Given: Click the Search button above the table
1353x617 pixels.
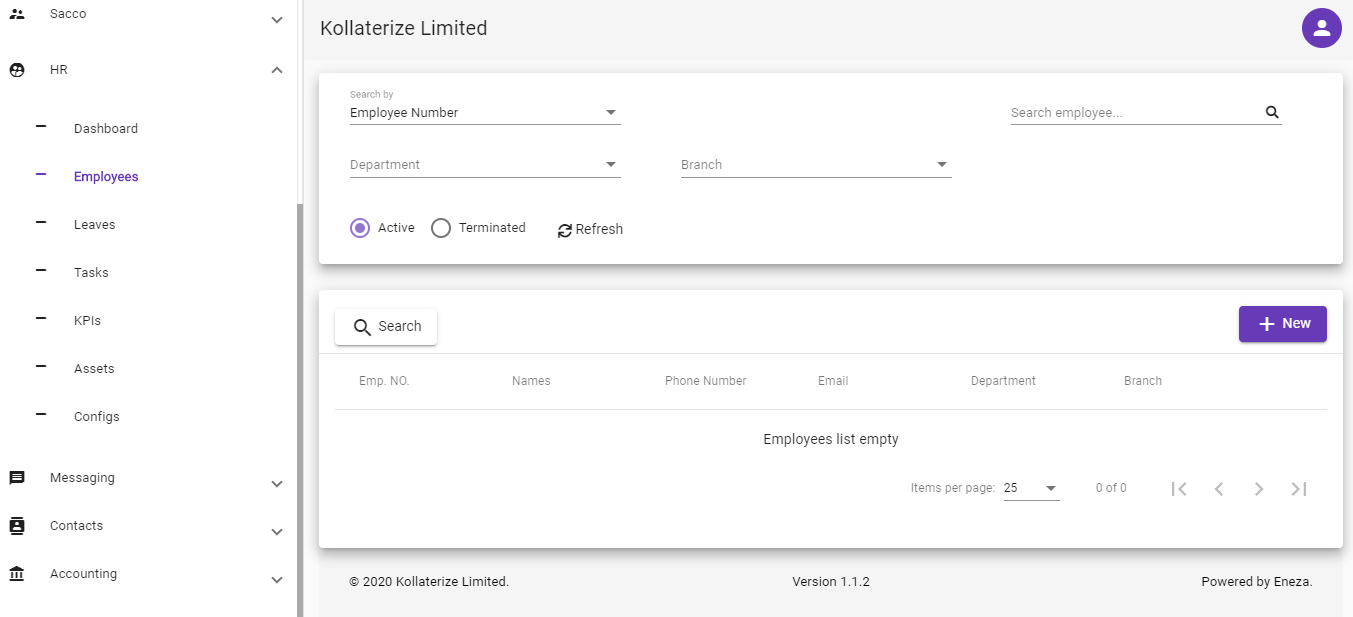Looking at the screenshot, I should coord(386,326).
